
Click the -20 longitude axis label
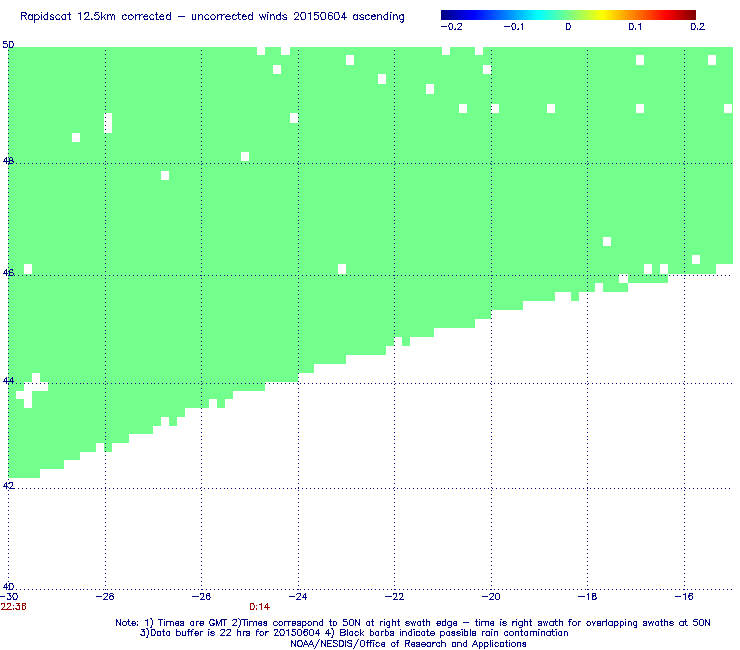[491, 597]
